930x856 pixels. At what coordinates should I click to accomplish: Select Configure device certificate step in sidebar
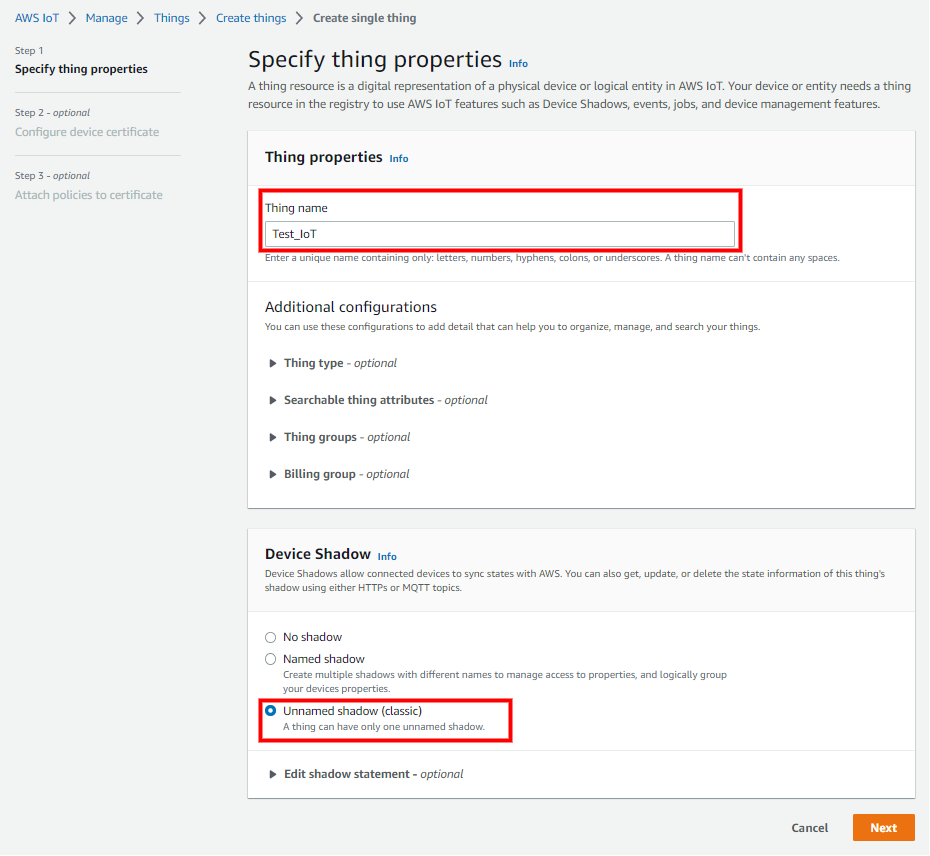(87, 132)
